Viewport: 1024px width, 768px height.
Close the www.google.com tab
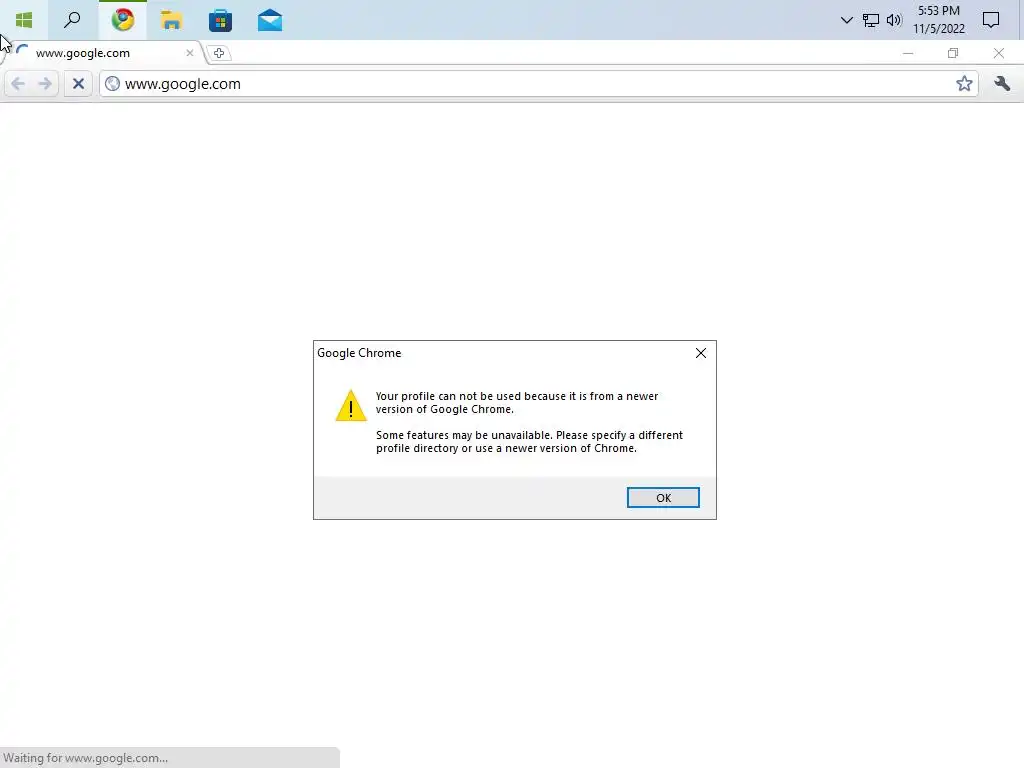[189, 53]
